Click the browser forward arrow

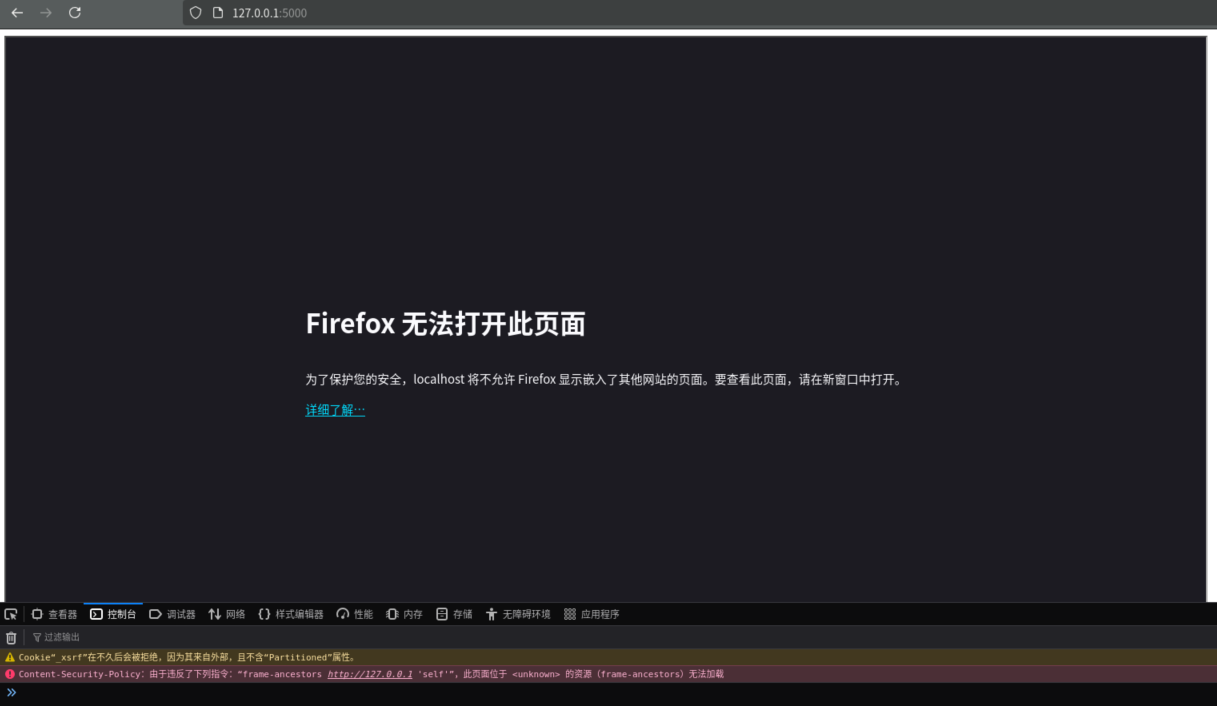click(x=46, y=13)
